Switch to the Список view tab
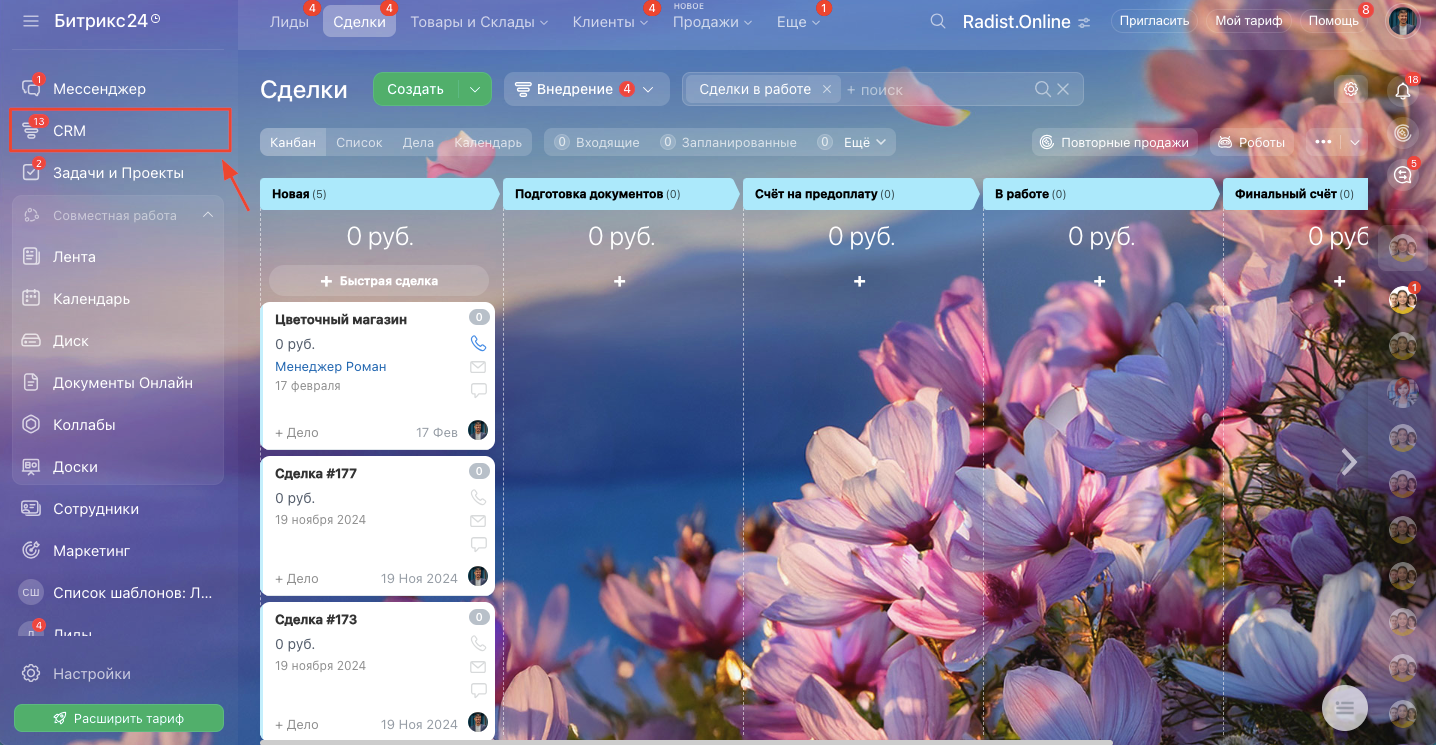Screen dimensions: 1436x745 coord(359,142)
